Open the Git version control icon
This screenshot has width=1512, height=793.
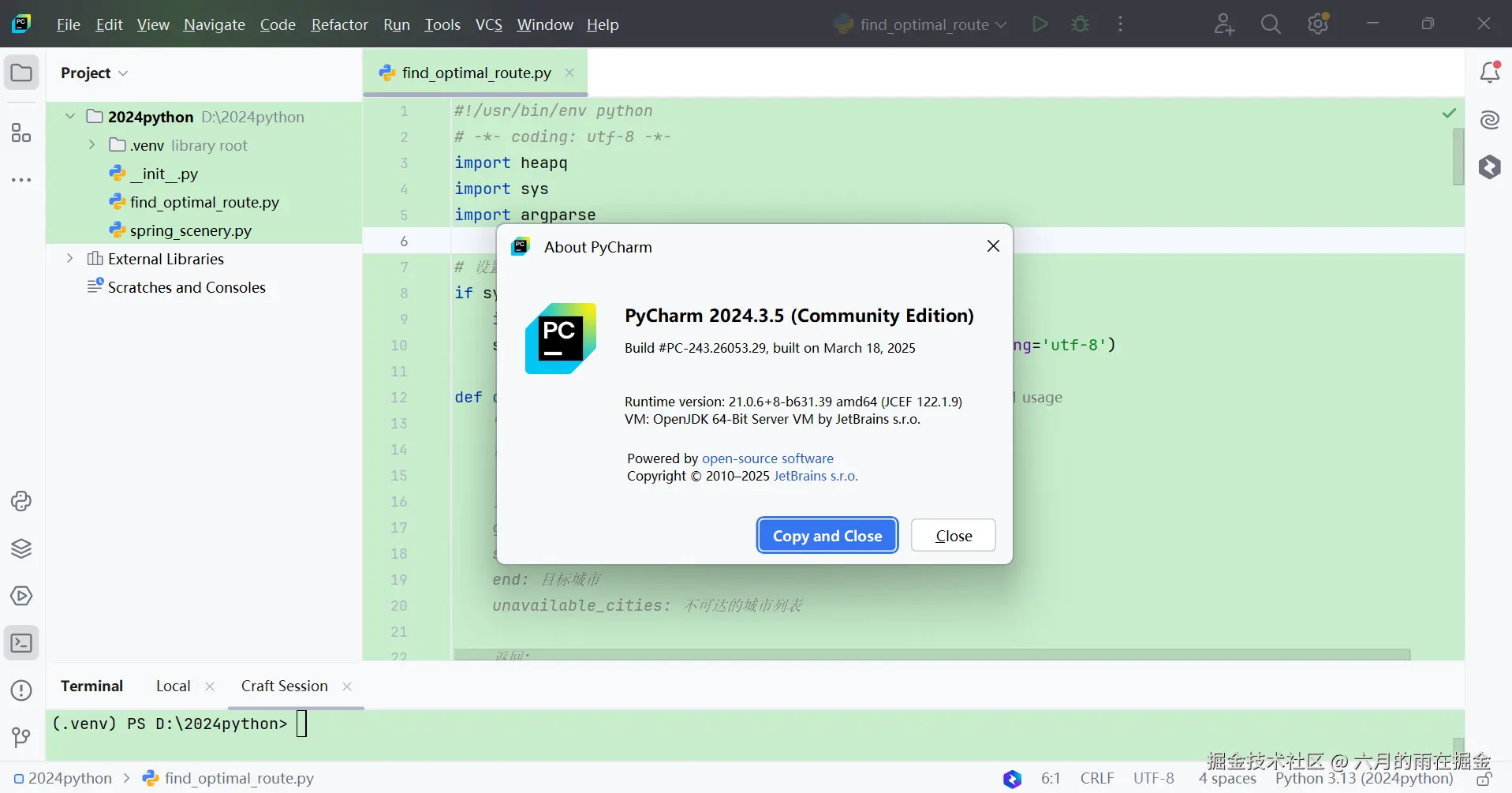point(21,737)
